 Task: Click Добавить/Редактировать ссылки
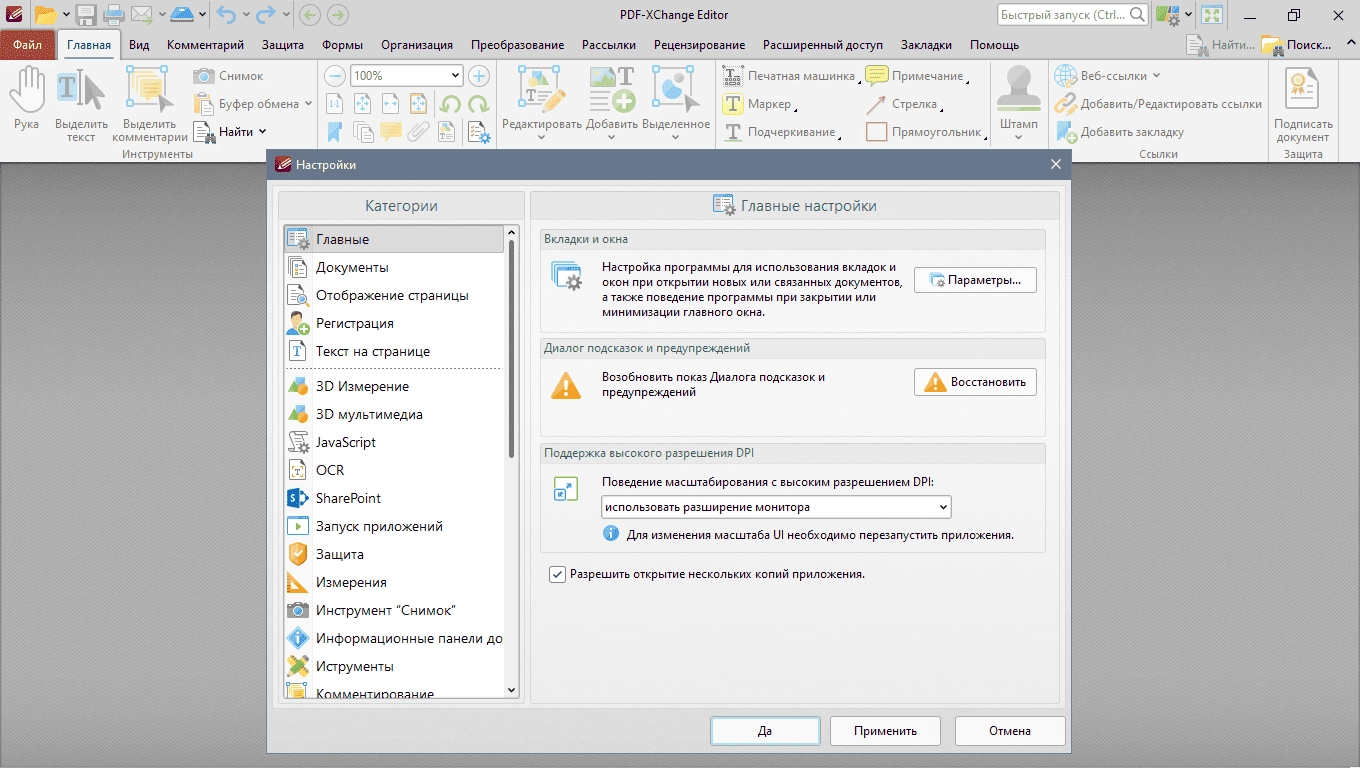1159,104
